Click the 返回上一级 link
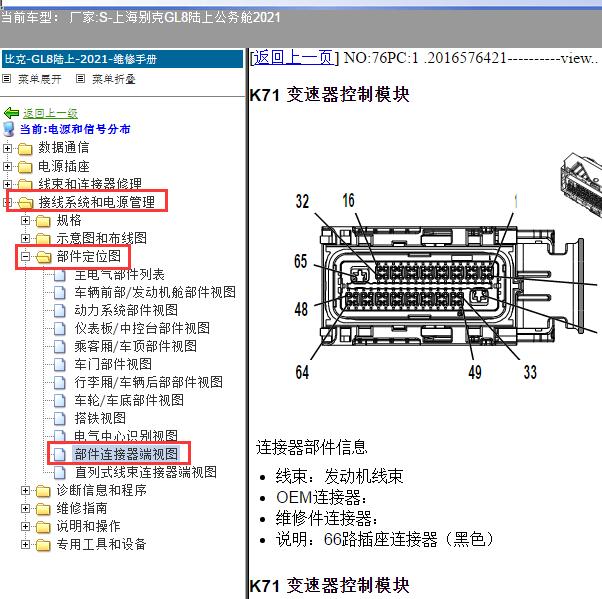The width and height of the screenshot is (602, 599). click(50, 113)
